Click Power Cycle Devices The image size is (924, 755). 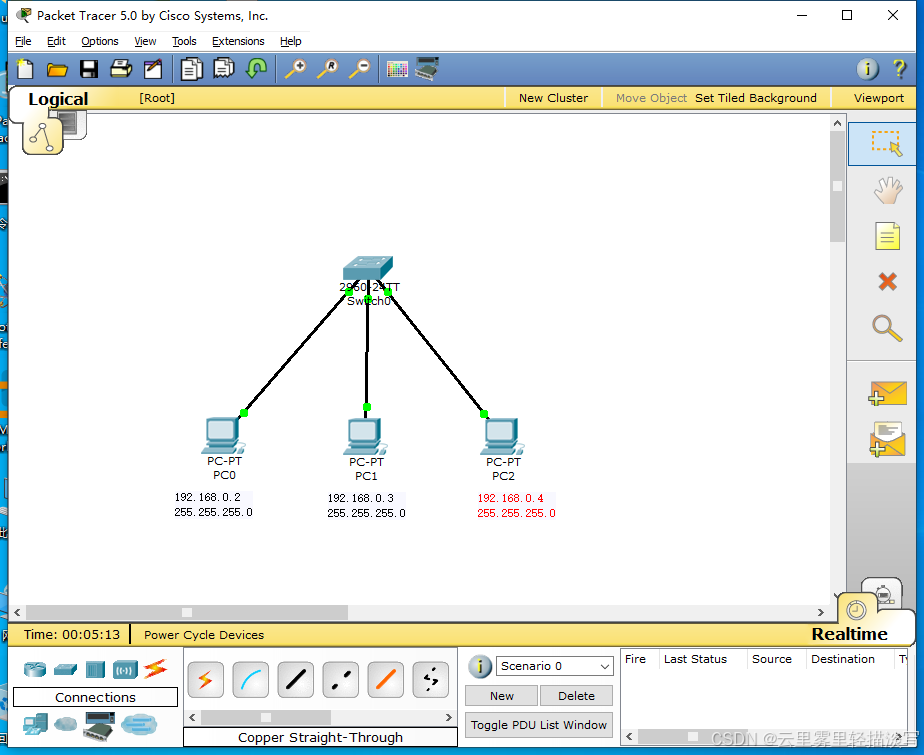click(204, 635)
